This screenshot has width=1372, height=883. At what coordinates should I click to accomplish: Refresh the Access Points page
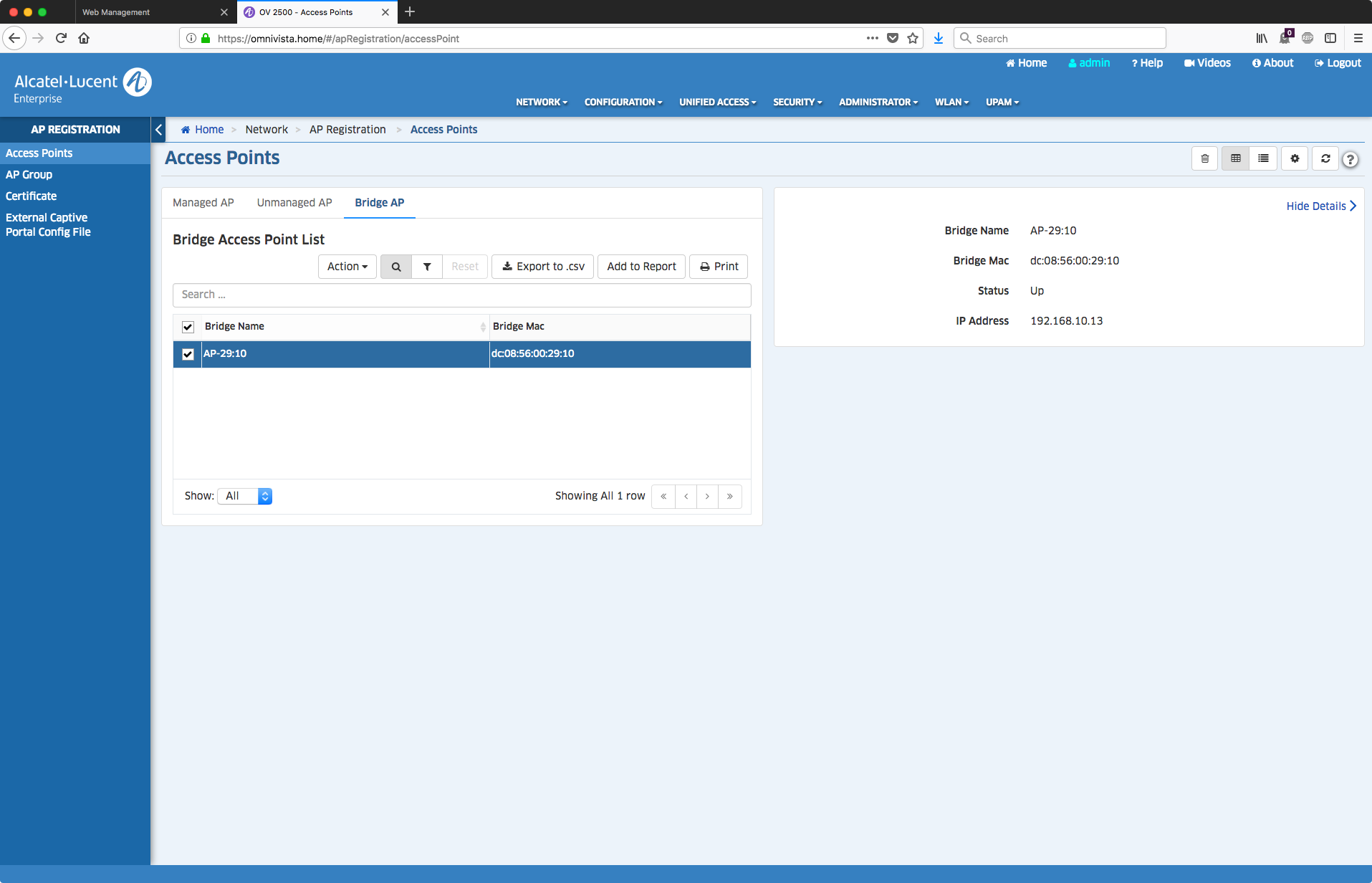point(1325,158)
